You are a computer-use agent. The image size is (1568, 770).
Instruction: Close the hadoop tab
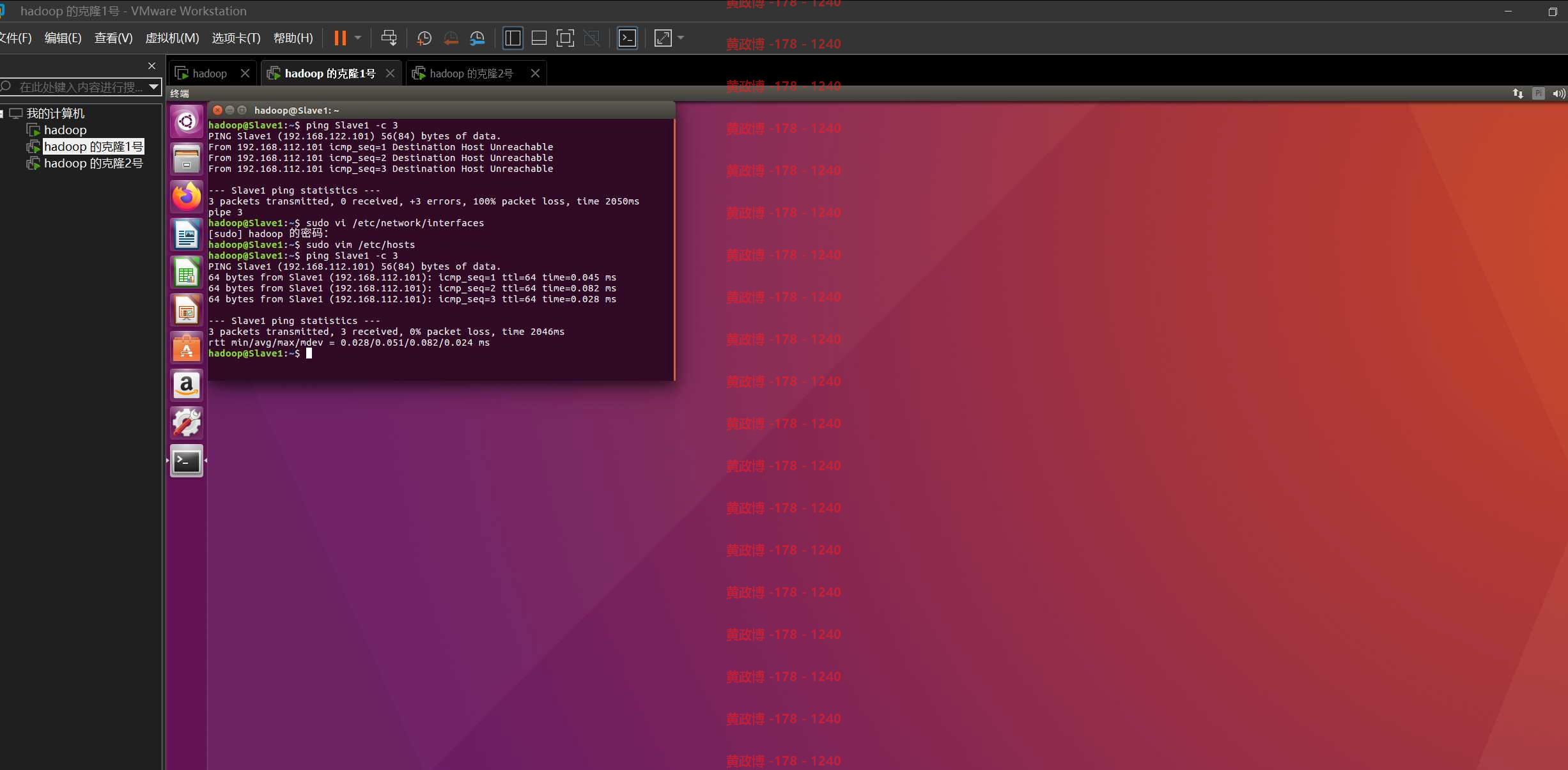[245, 73]
